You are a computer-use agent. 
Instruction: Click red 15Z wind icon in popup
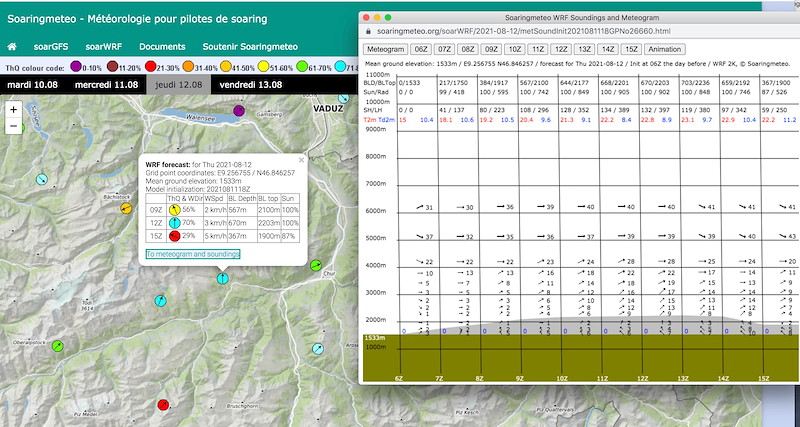174,236
